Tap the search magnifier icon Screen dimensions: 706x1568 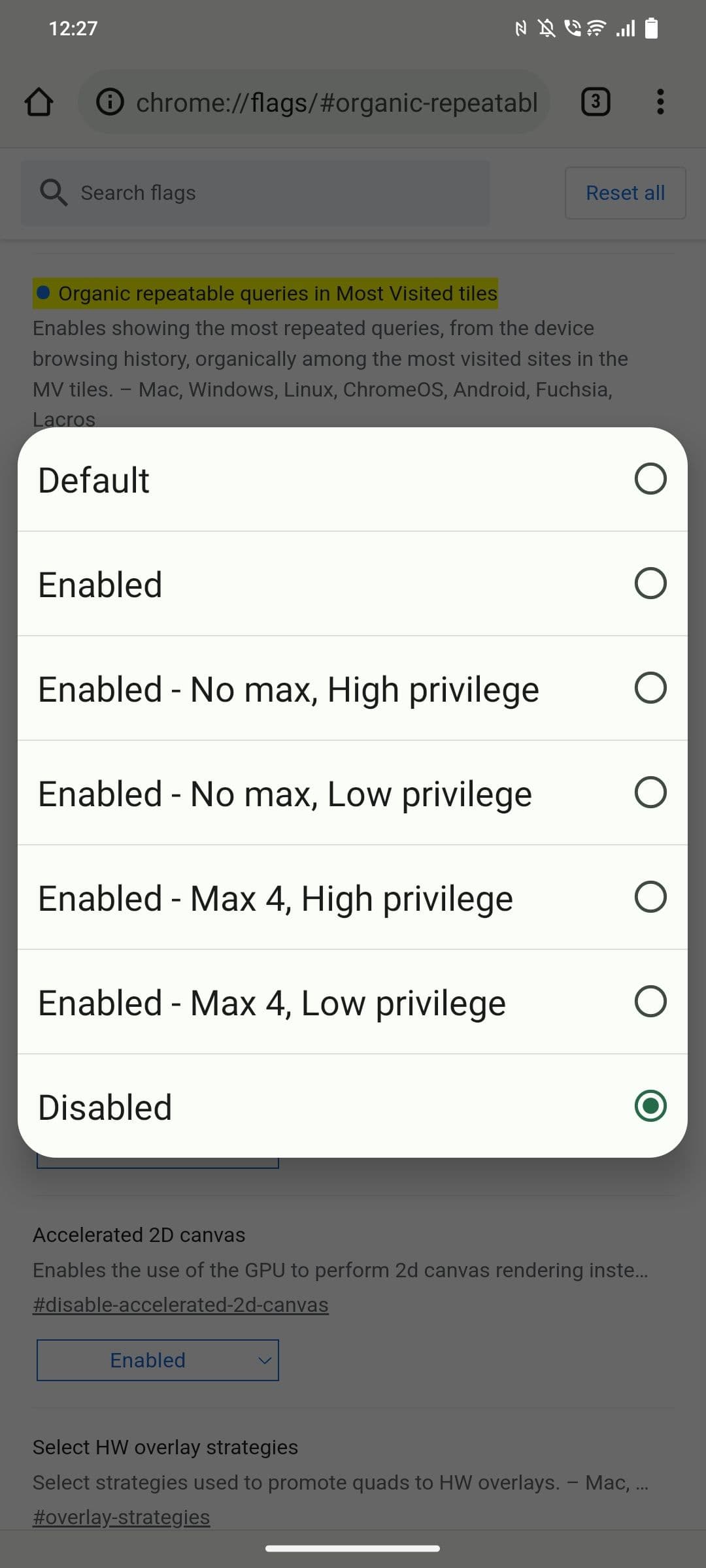(53, 193)
